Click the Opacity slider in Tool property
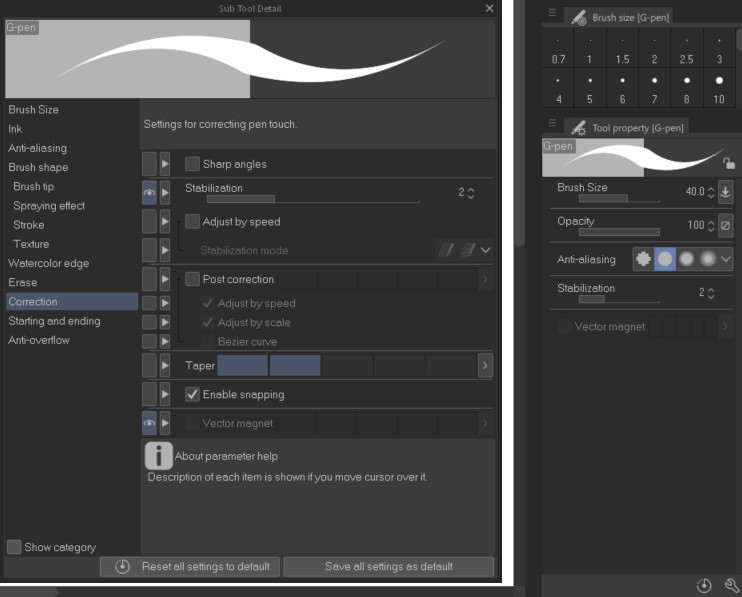The height and width of the screenshot is (597, 742). click(618, 232)
